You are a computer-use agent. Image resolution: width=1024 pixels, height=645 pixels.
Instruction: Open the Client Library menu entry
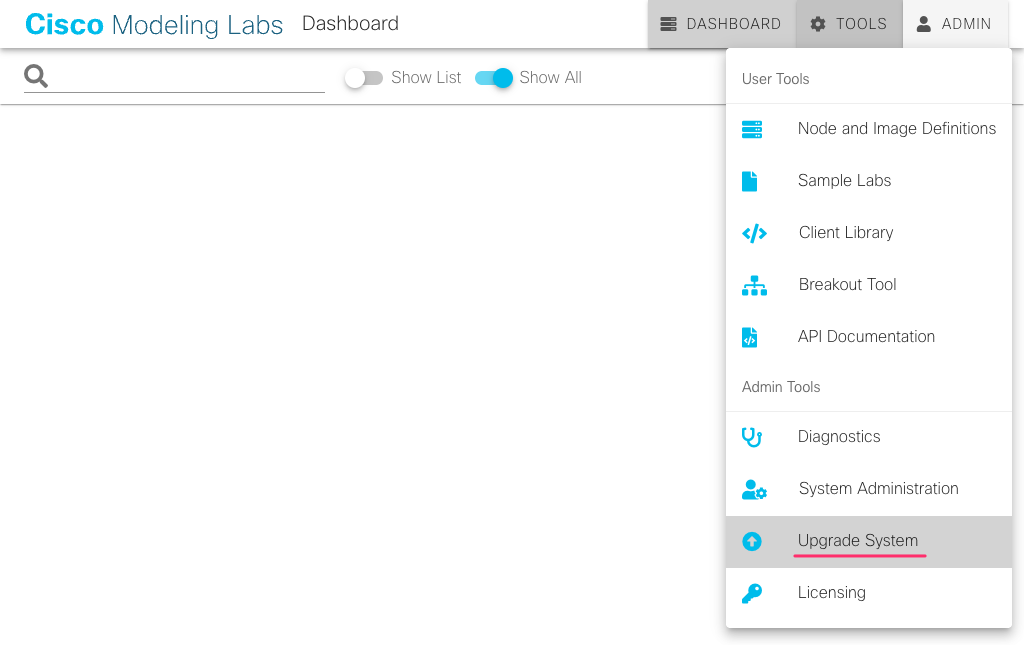click(x=869, y=233)
